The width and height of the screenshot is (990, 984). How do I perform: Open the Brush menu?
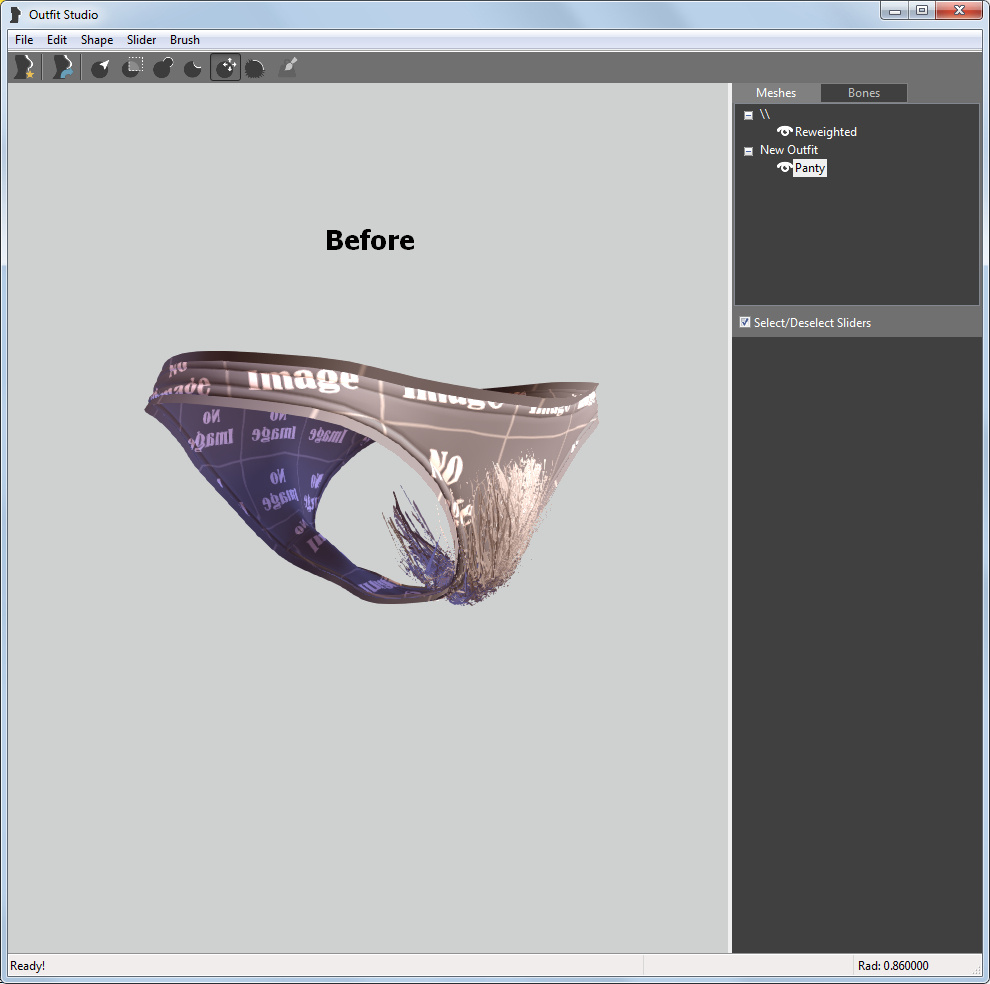184,40
